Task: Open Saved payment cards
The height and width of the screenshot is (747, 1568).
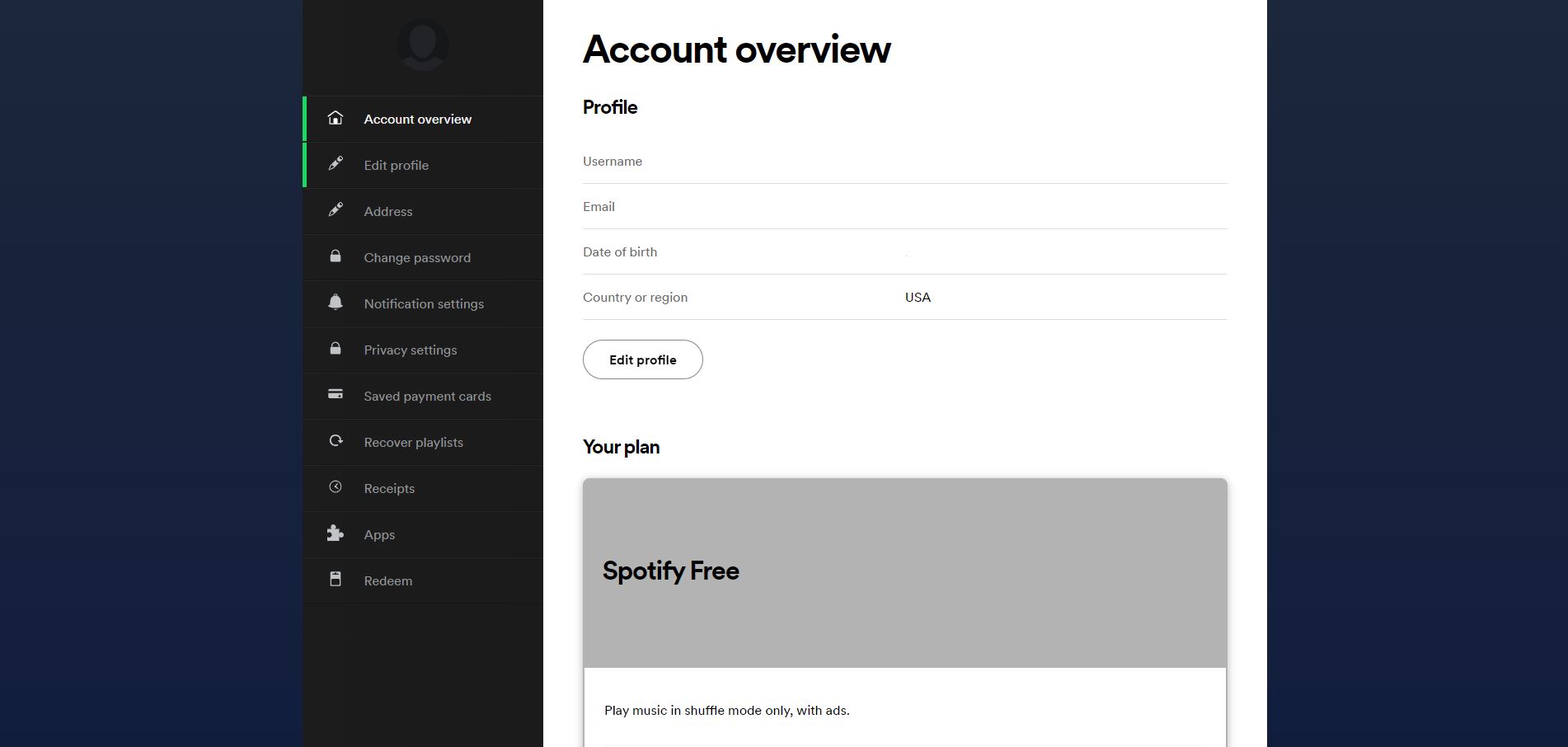Action: pos(423,396)
